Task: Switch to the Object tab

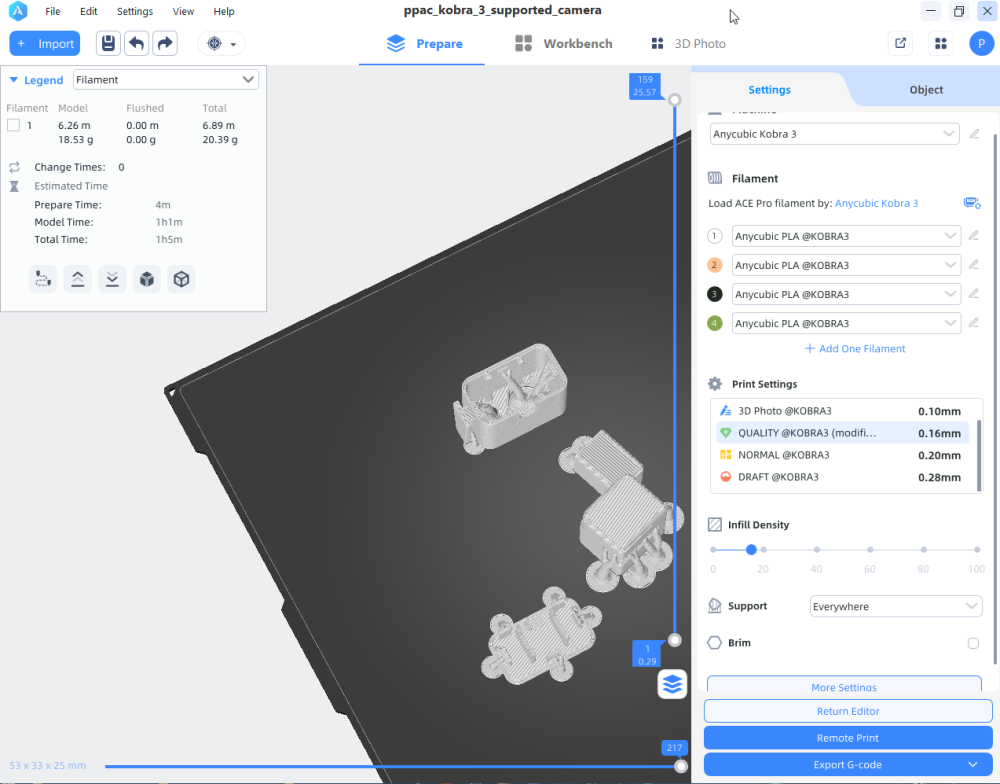Action: click(926, 90)
